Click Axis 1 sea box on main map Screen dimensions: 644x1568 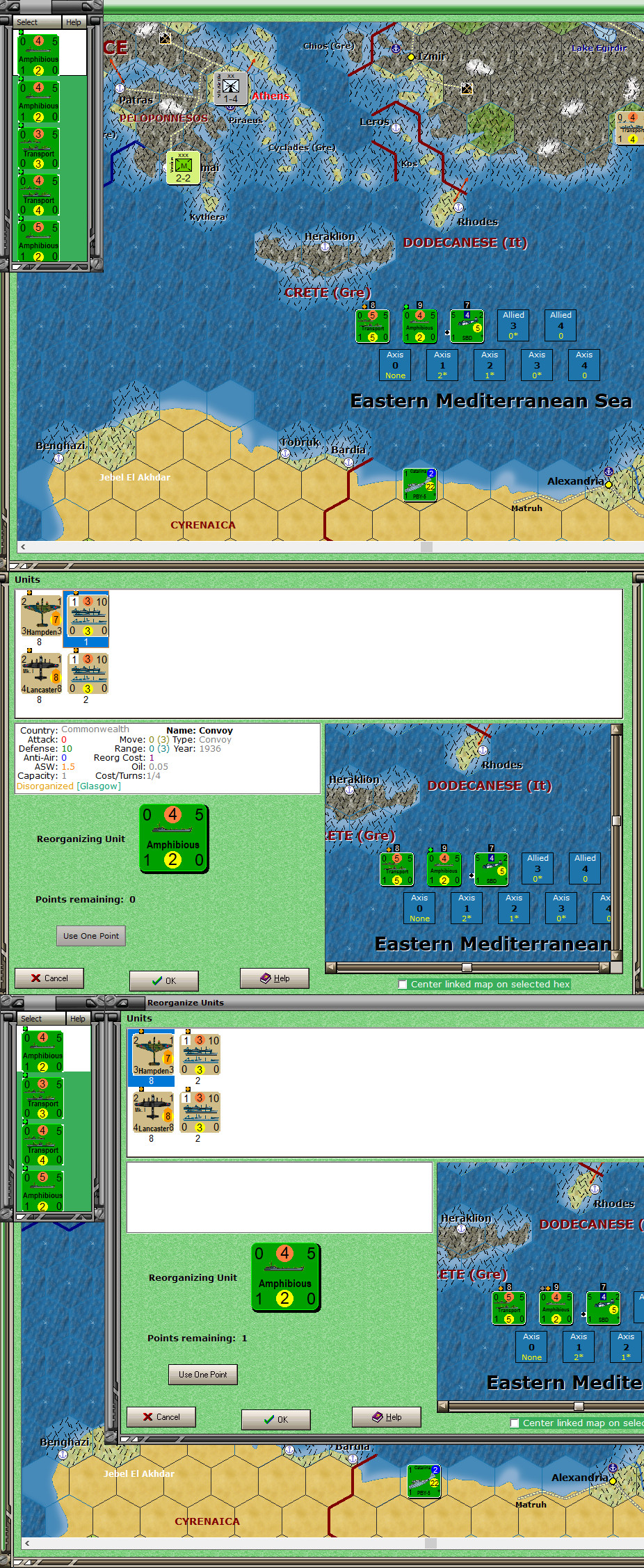click(442, 365)
